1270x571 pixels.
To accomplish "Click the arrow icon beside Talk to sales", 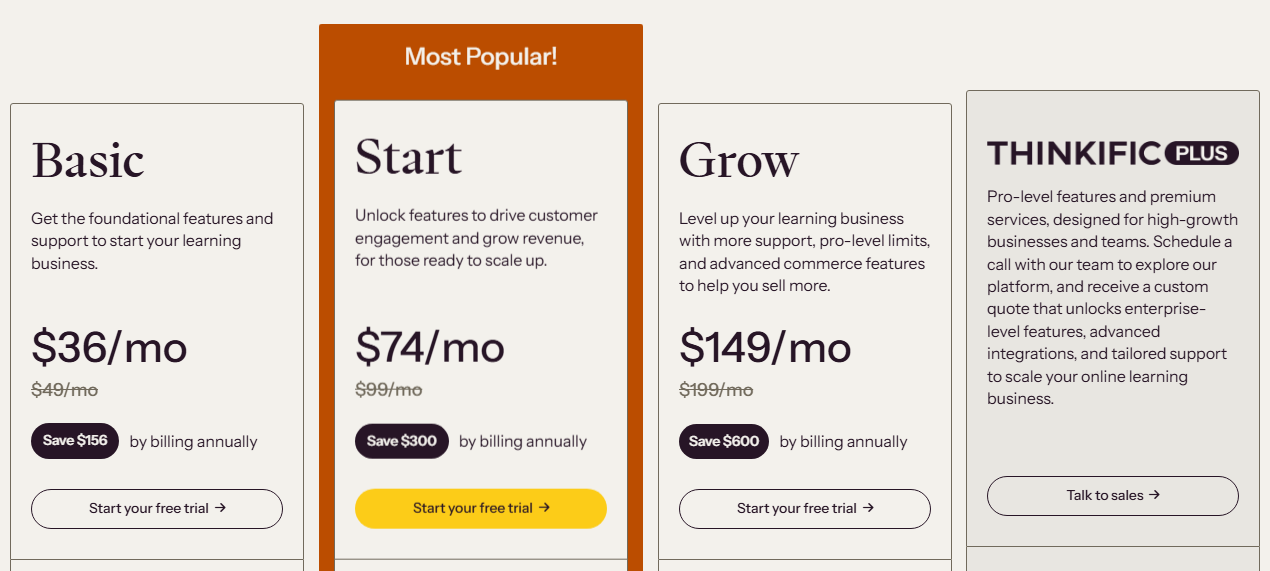I will [x=1154, y=495].
